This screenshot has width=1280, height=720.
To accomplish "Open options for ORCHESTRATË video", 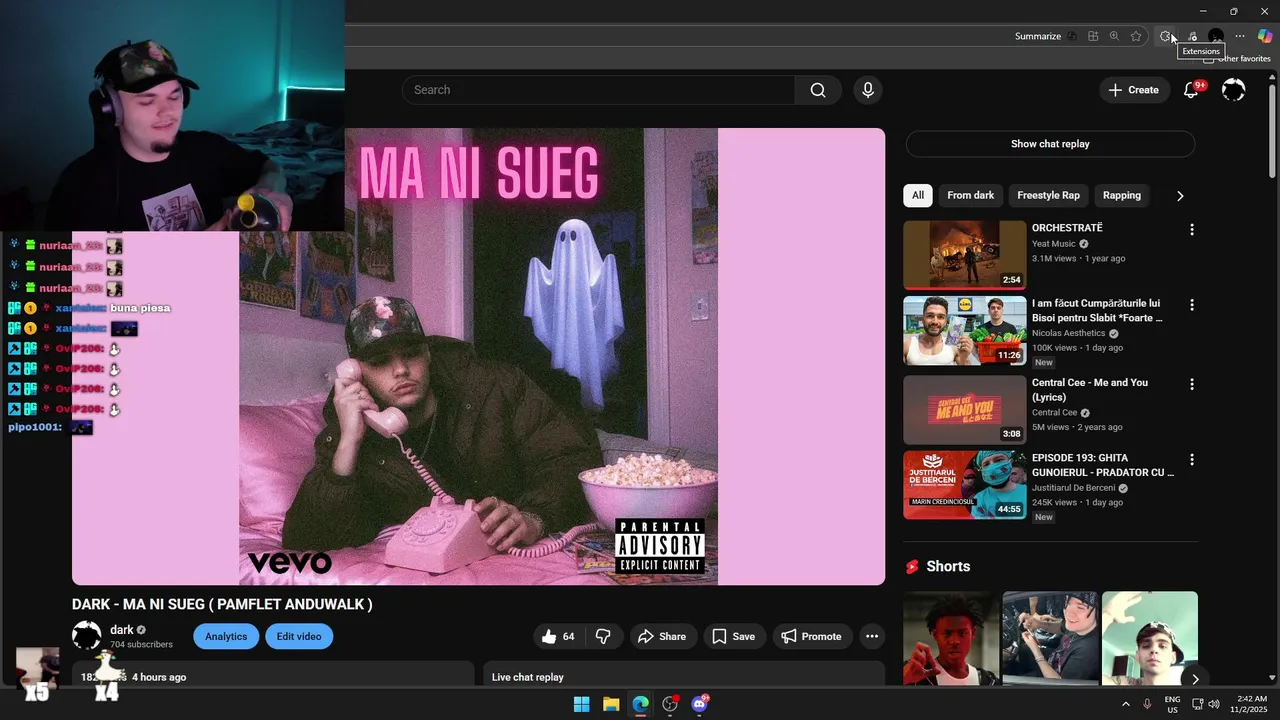I will [x=1191, y=230].
